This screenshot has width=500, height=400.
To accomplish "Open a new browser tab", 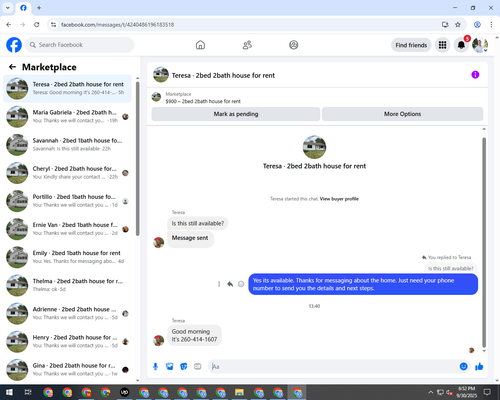I will (39, 8).
